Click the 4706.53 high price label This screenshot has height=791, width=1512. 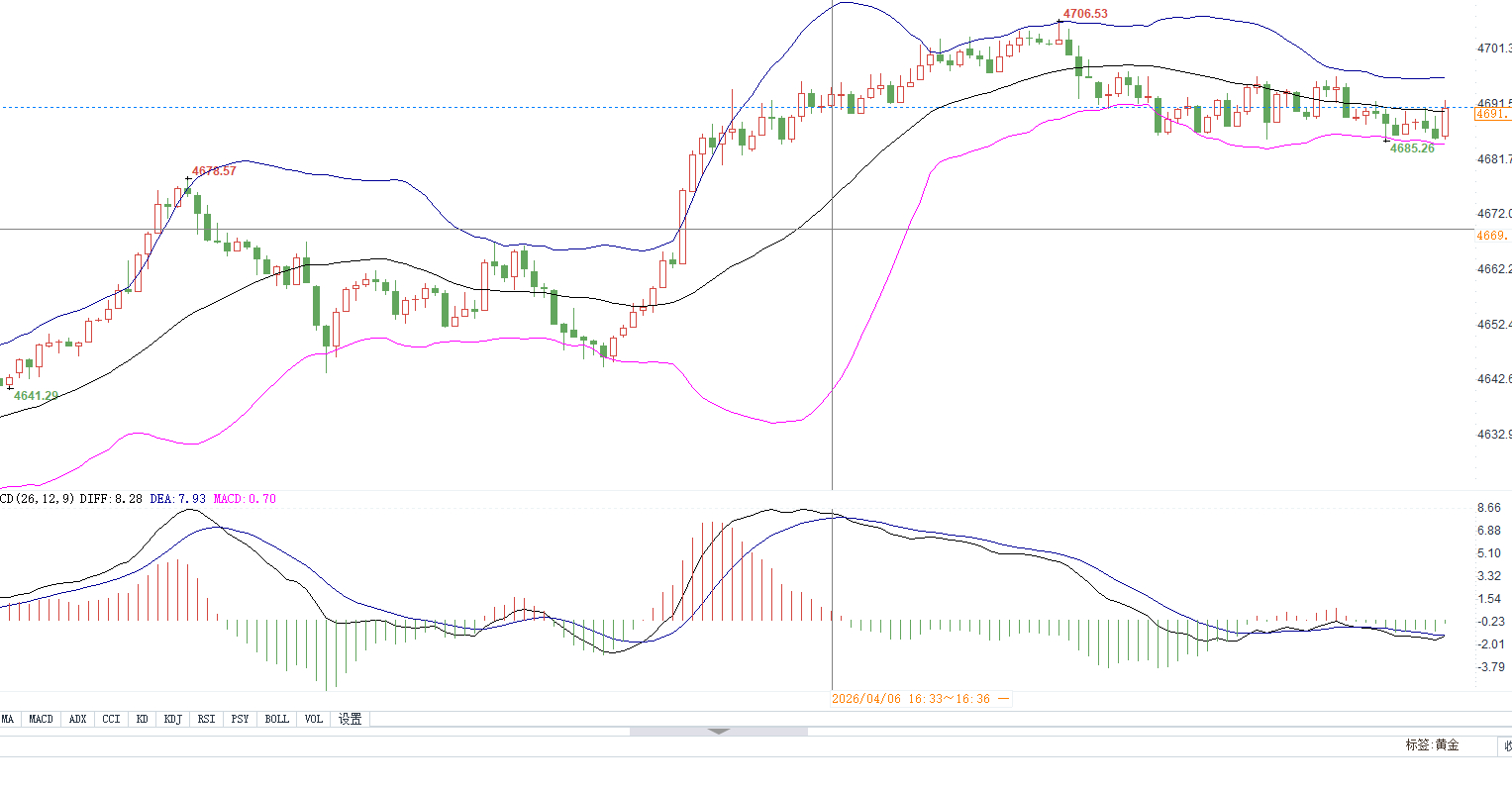(x=1085, y=14)
